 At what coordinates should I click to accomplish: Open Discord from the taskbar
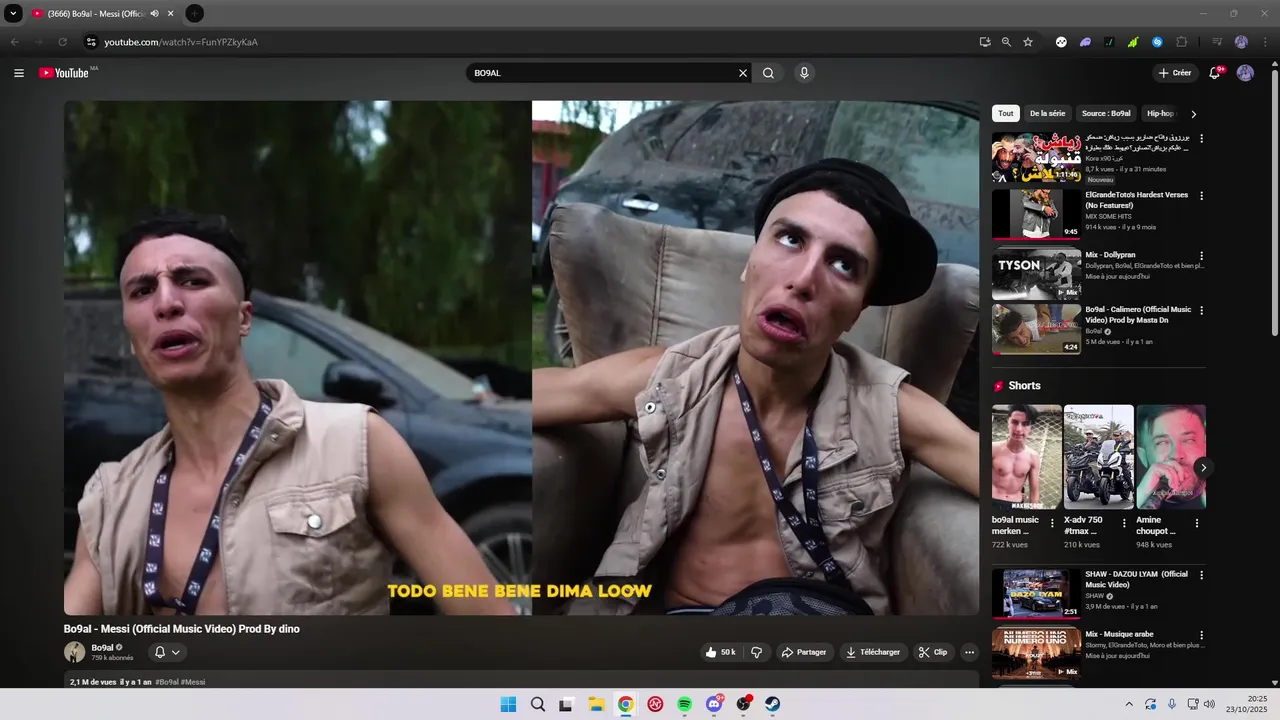714,704
